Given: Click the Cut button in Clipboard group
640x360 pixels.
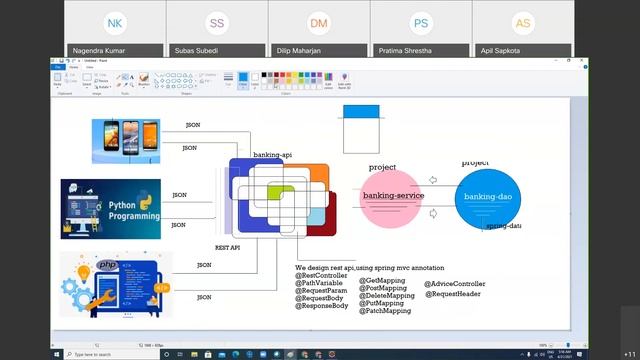Looking at the screenshot, I should point(70,75).
